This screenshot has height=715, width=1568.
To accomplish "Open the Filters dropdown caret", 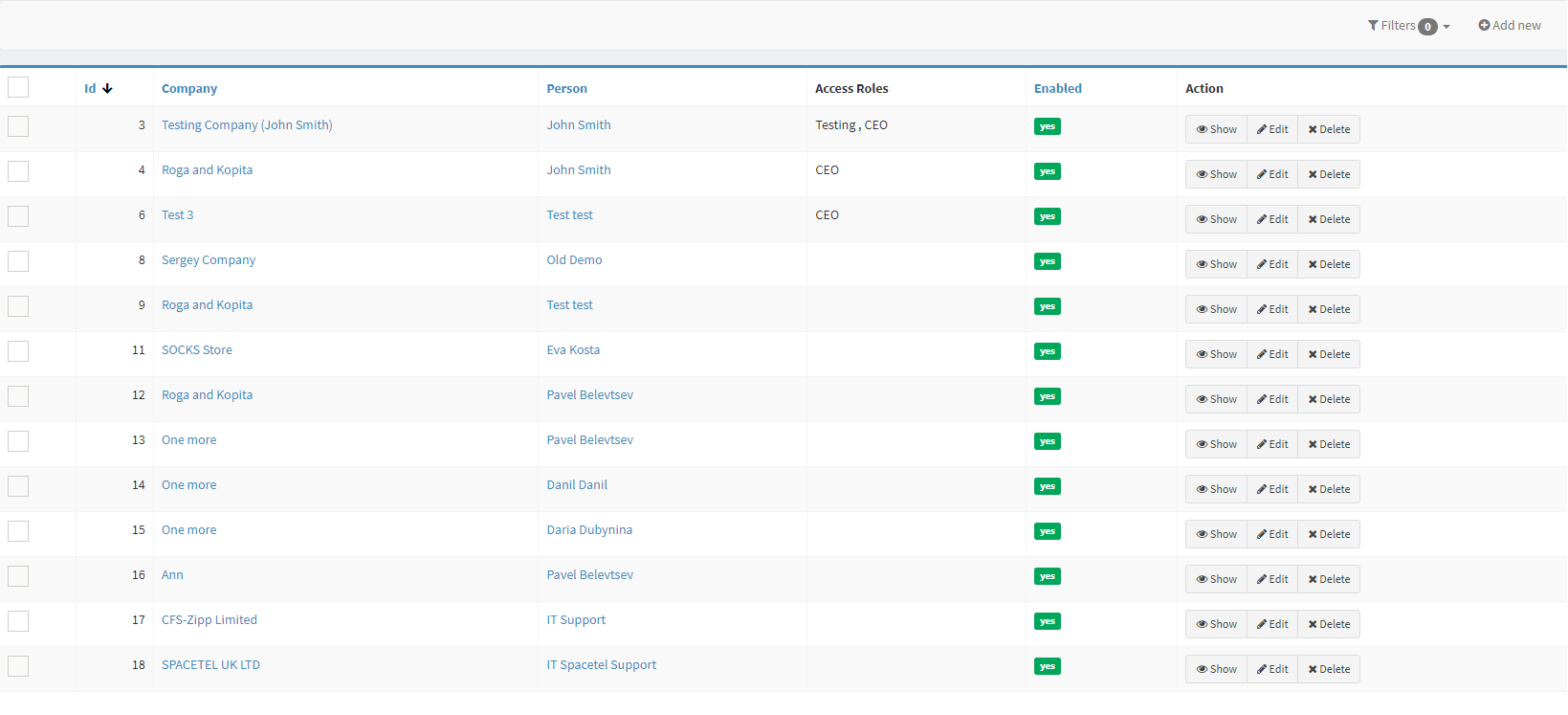I will tap(1447, 27).
